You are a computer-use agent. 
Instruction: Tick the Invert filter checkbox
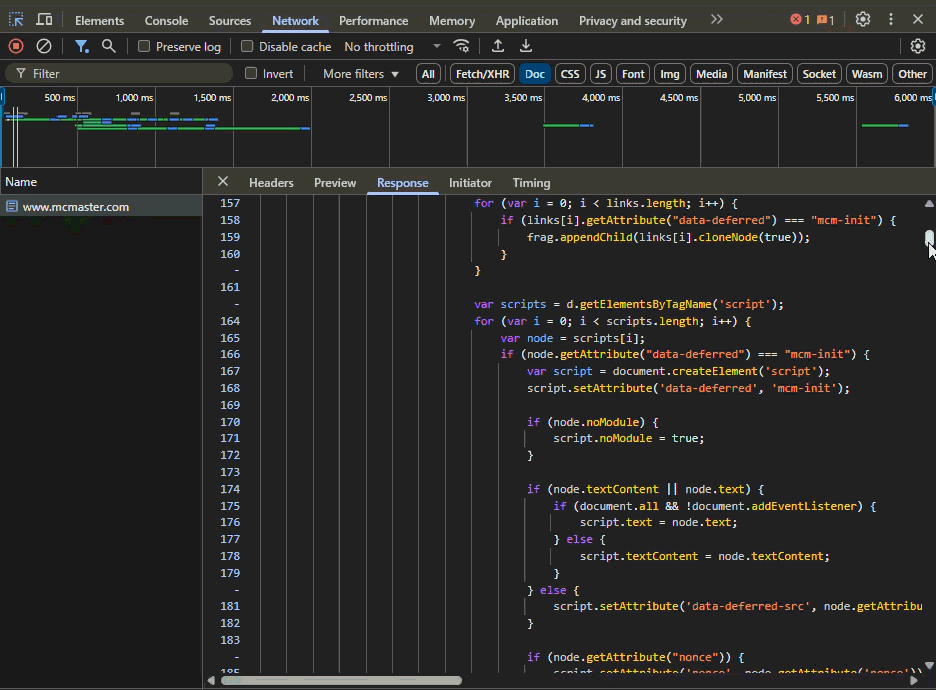tap(251, 74)
